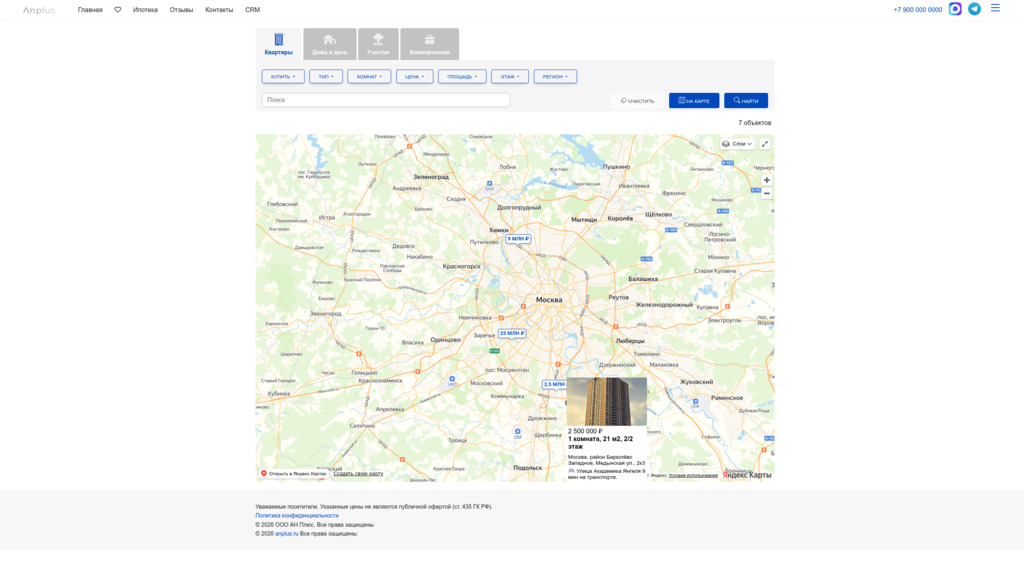The image size is (1024, 579).
Task: Select the 25 млн ₽ map marker
Action: (x=511, y=333)
